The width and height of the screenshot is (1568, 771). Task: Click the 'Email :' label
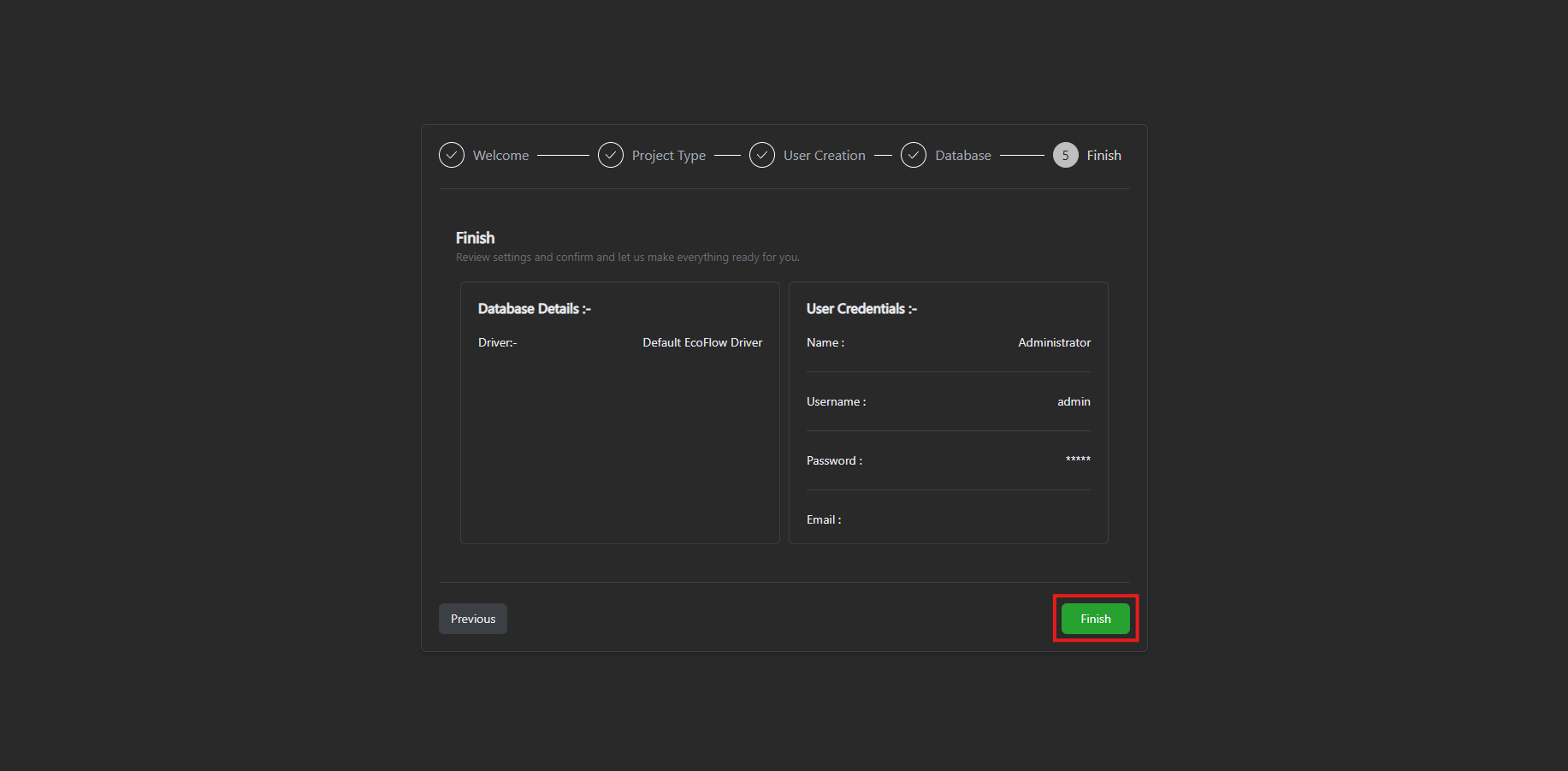pos(824,519)
